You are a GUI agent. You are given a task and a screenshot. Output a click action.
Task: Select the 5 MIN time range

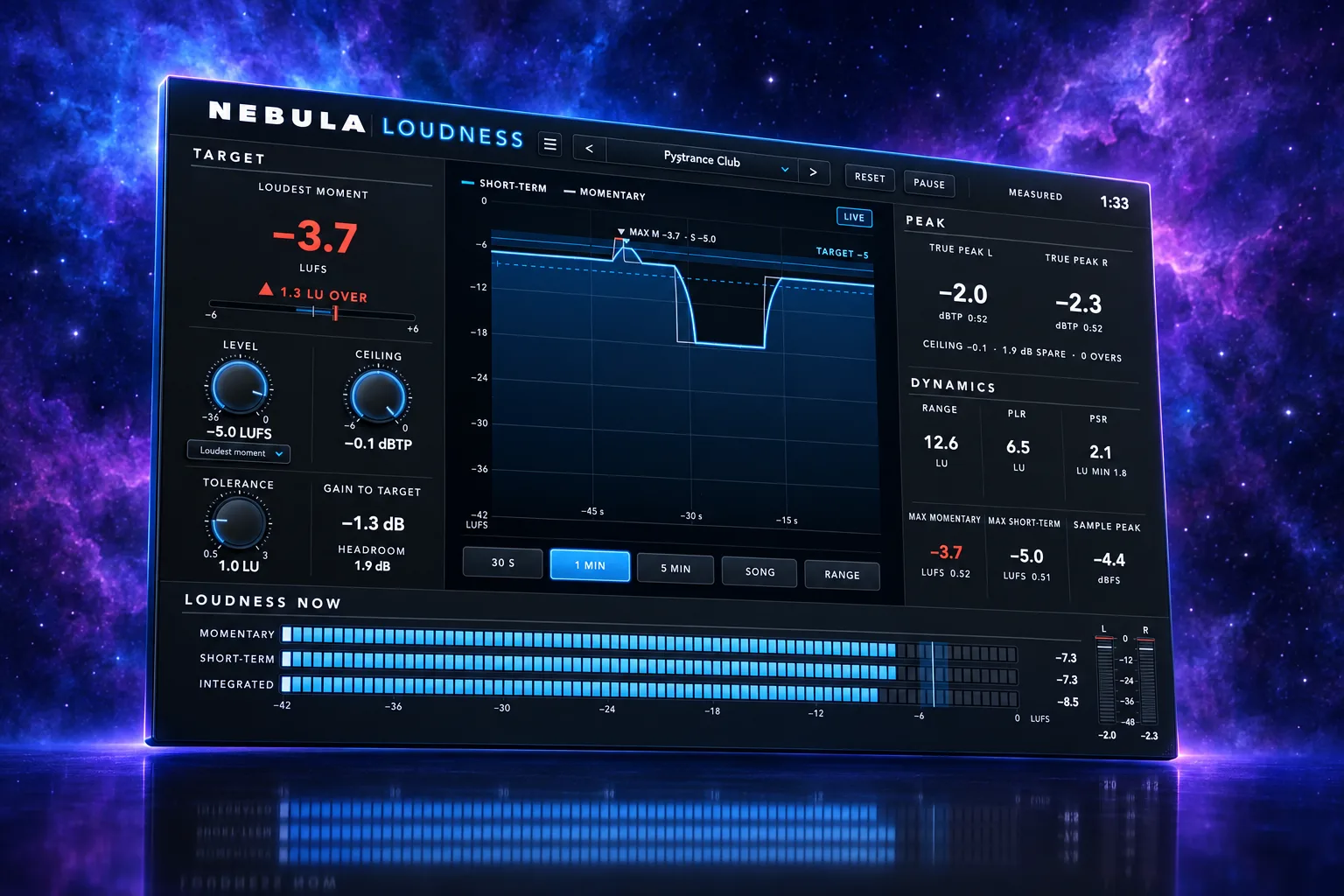[x=675, y=568]
